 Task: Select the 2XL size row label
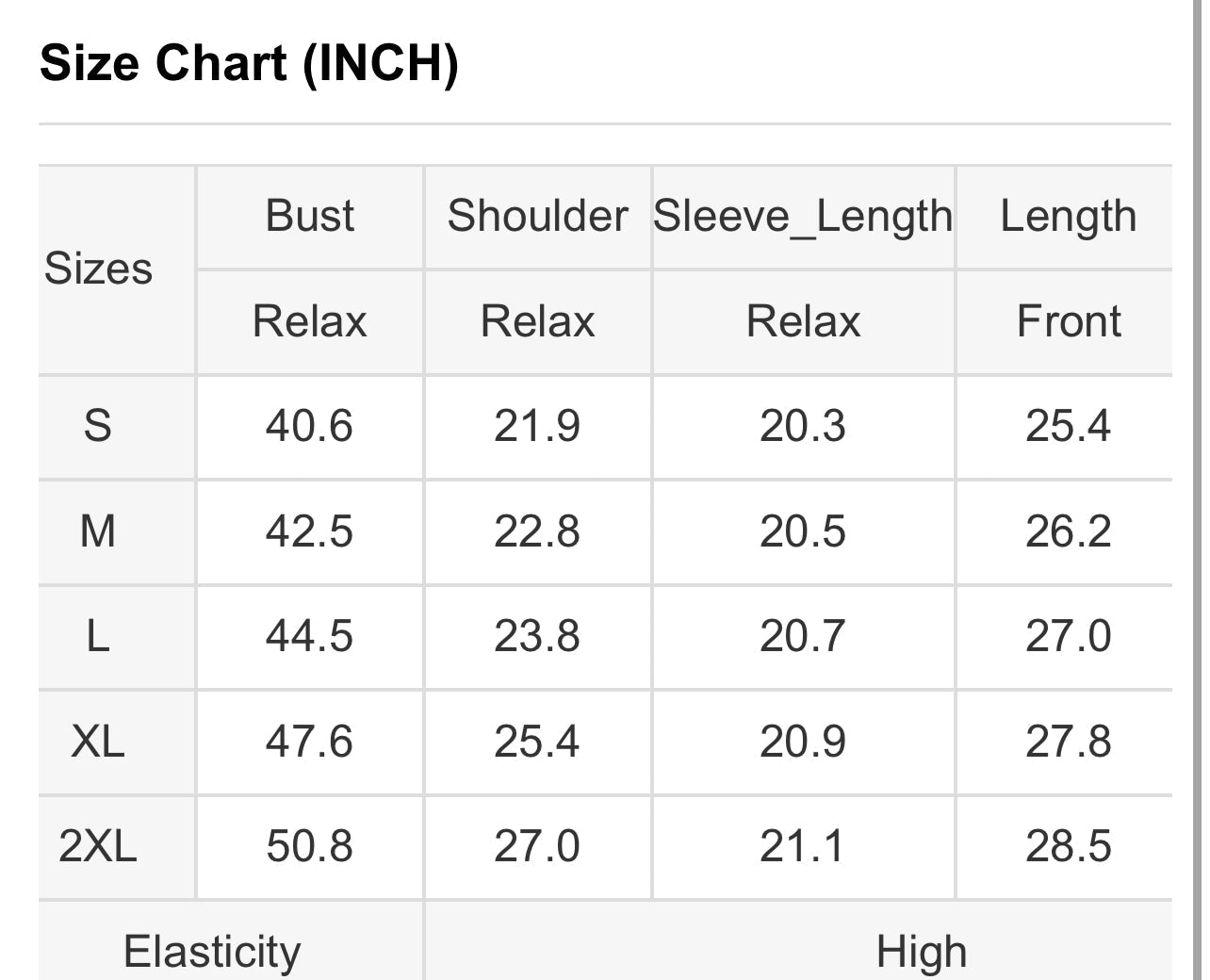point(98,846)
